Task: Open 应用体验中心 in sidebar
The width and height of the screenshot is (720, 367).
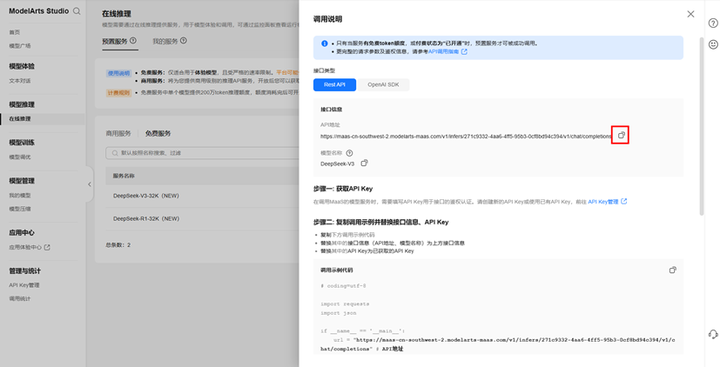Action: (x=25, y=247)
